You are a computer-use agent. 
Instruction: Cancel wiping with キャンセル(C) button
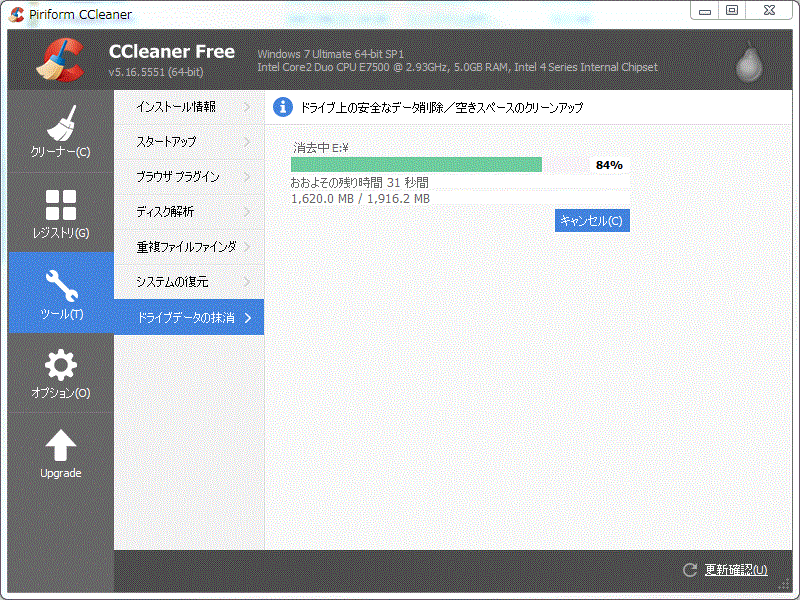pos(592,220)
